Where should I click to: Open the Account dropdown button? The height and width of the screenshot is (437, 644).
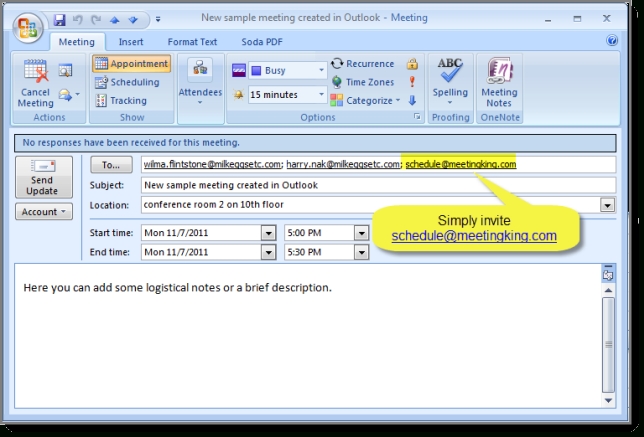(x=44, y=212)
